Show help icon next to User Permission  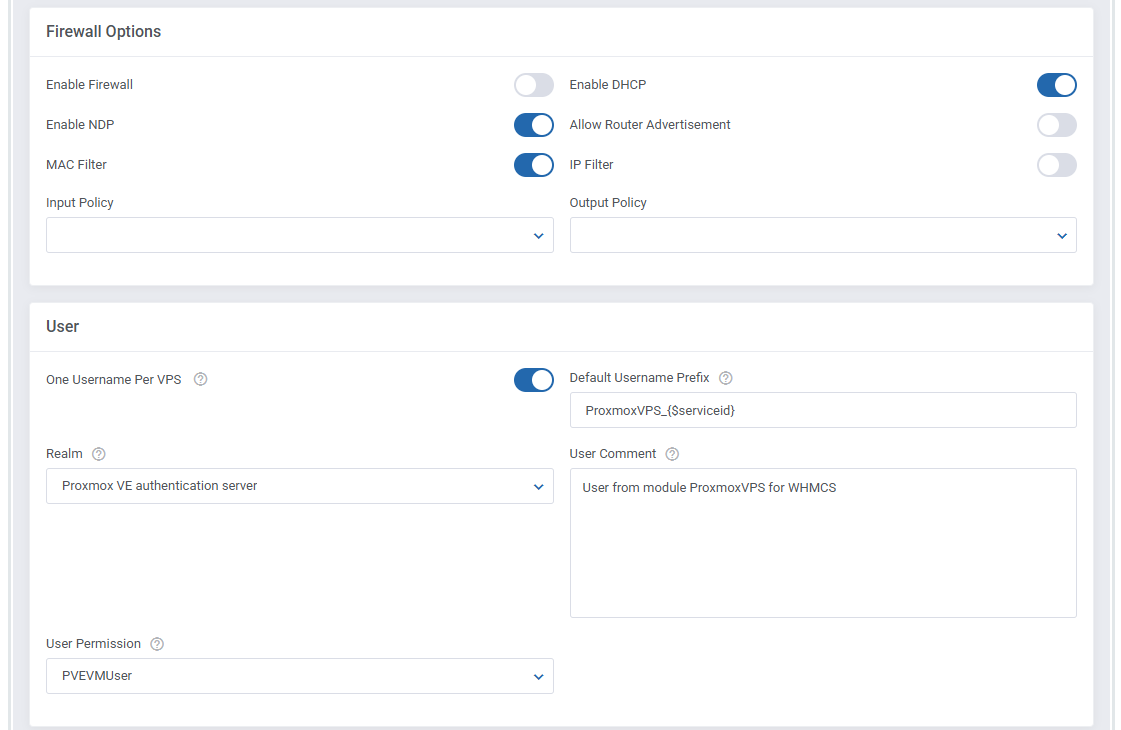point(157,644)
